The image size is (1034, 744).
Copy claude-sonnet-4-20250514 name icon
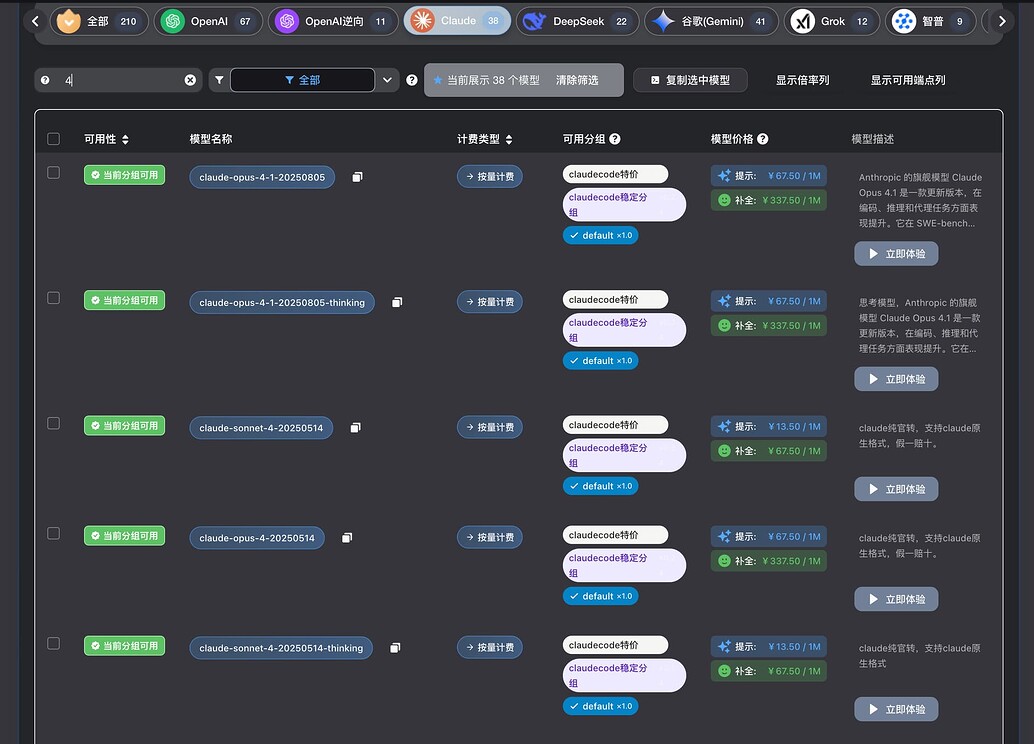tap(355, 427)
